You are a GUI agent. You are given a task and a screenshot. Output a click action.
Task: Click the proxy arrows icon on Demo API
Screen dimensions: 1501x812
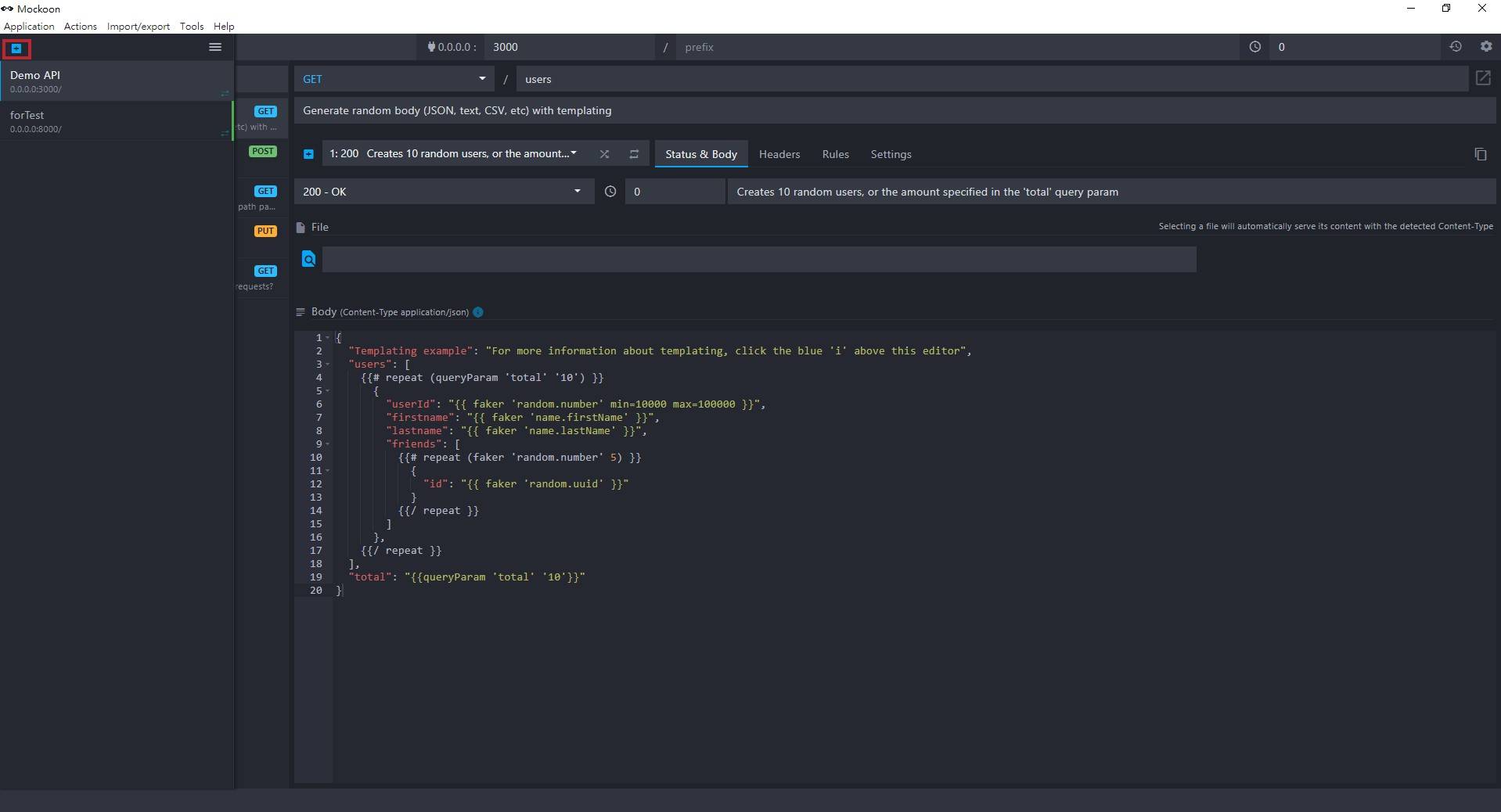pos(225,94)
